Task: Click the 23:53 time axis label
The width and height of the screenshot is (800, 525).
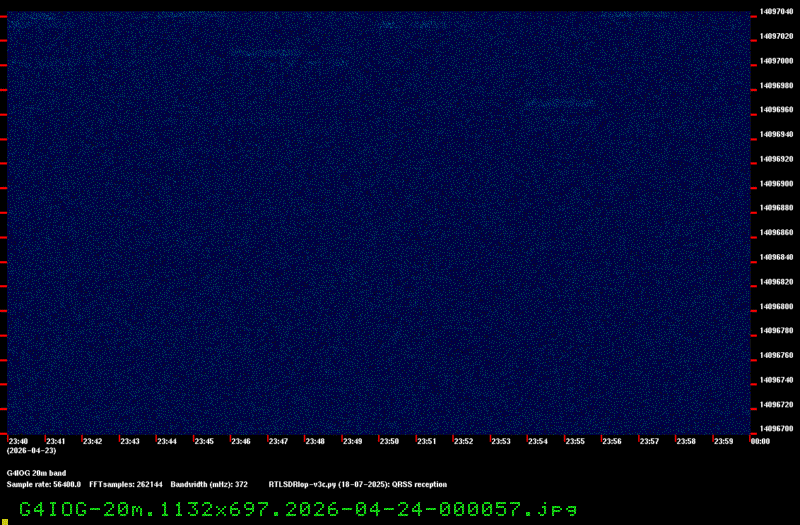Action: click(x=501, y=441)
